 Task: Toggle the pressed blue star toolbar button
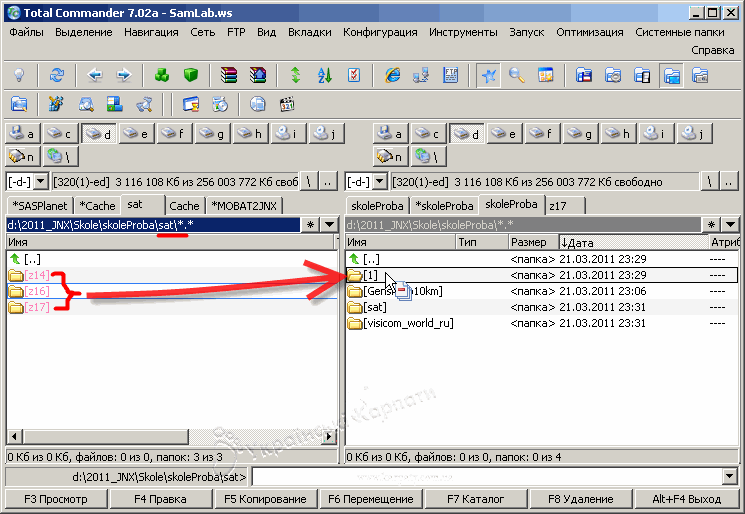click(488, 75)
